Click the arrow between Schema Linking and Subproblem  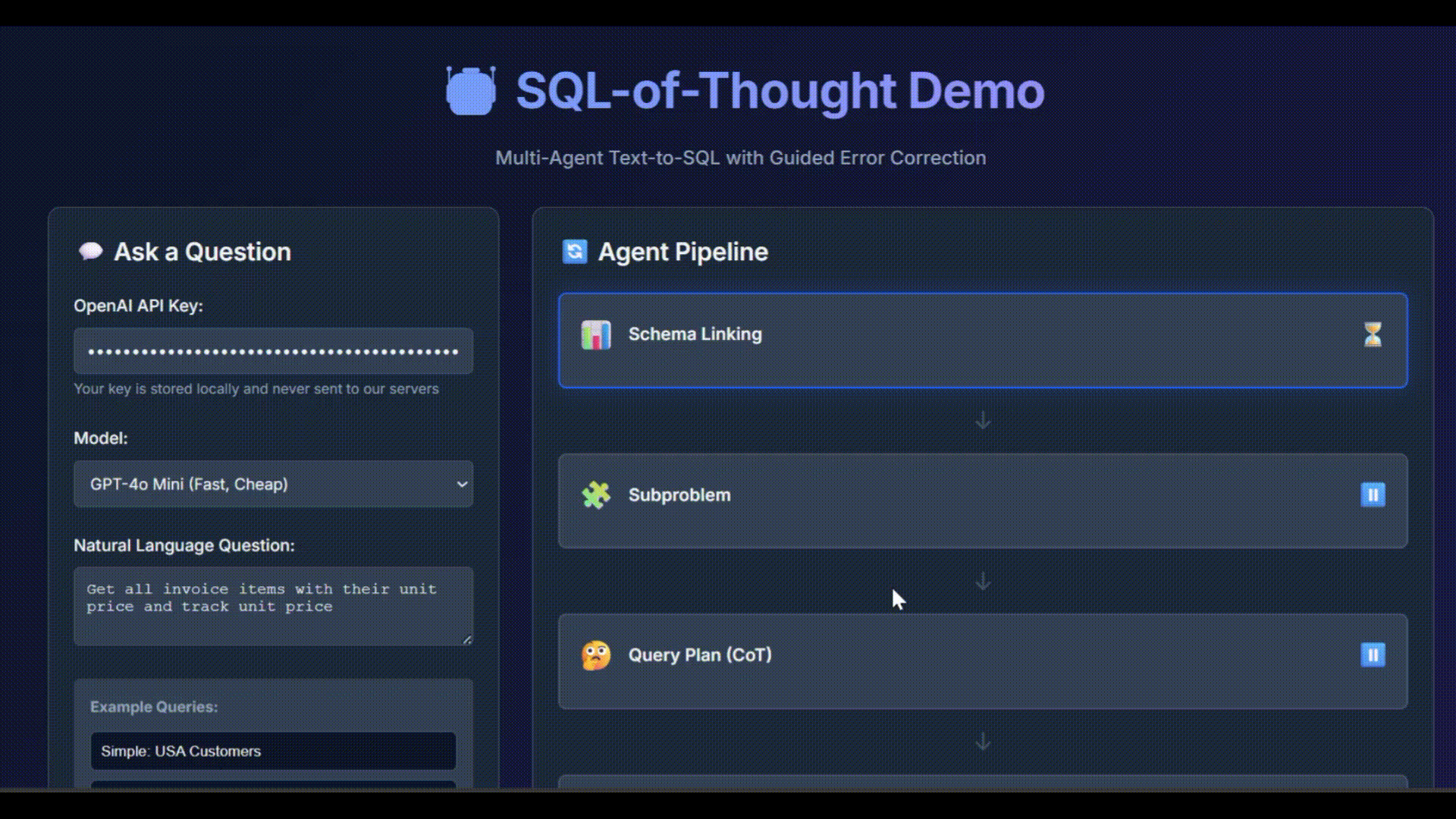983,422
